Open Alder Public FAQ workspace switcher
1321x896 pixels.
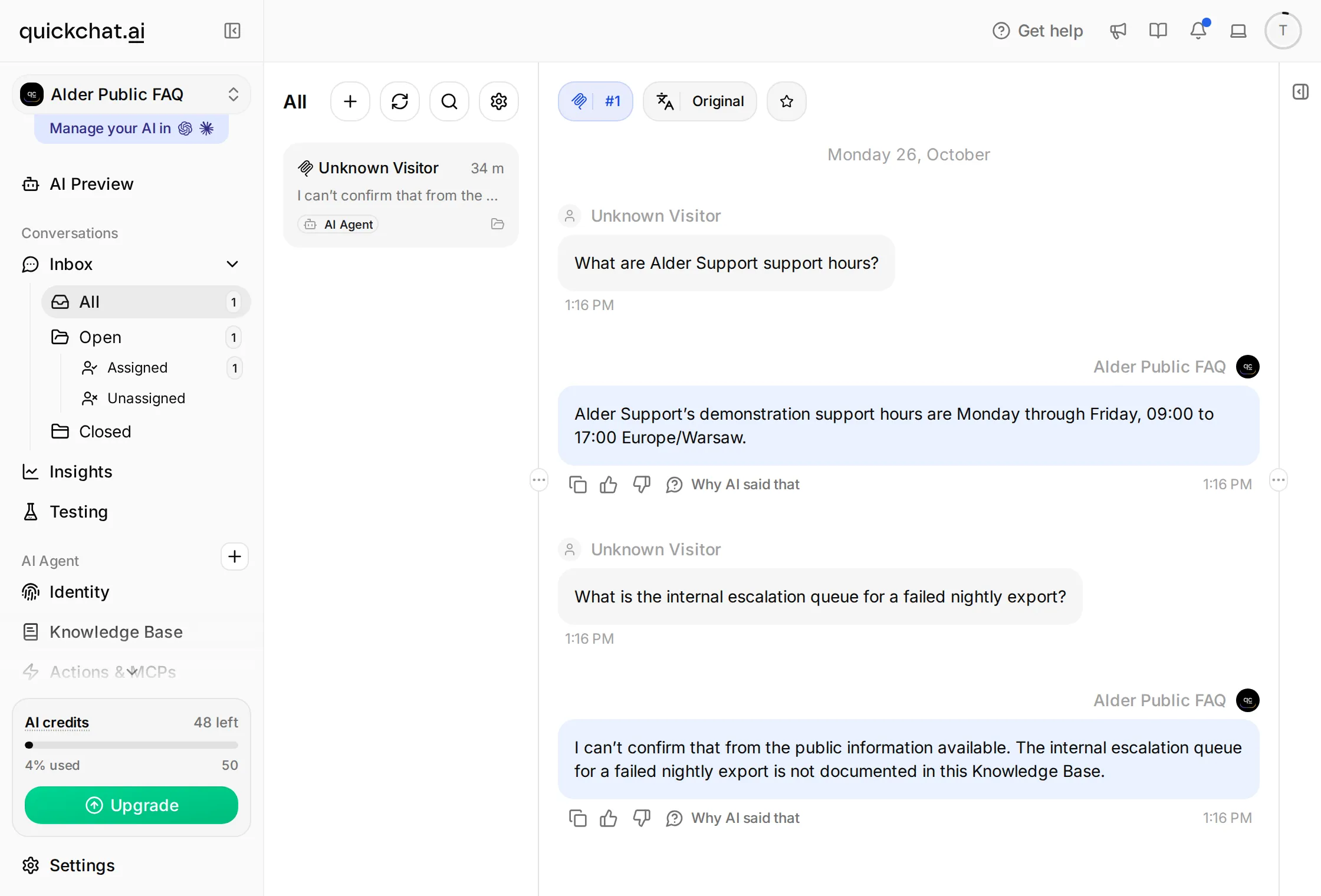coord(132,94)
